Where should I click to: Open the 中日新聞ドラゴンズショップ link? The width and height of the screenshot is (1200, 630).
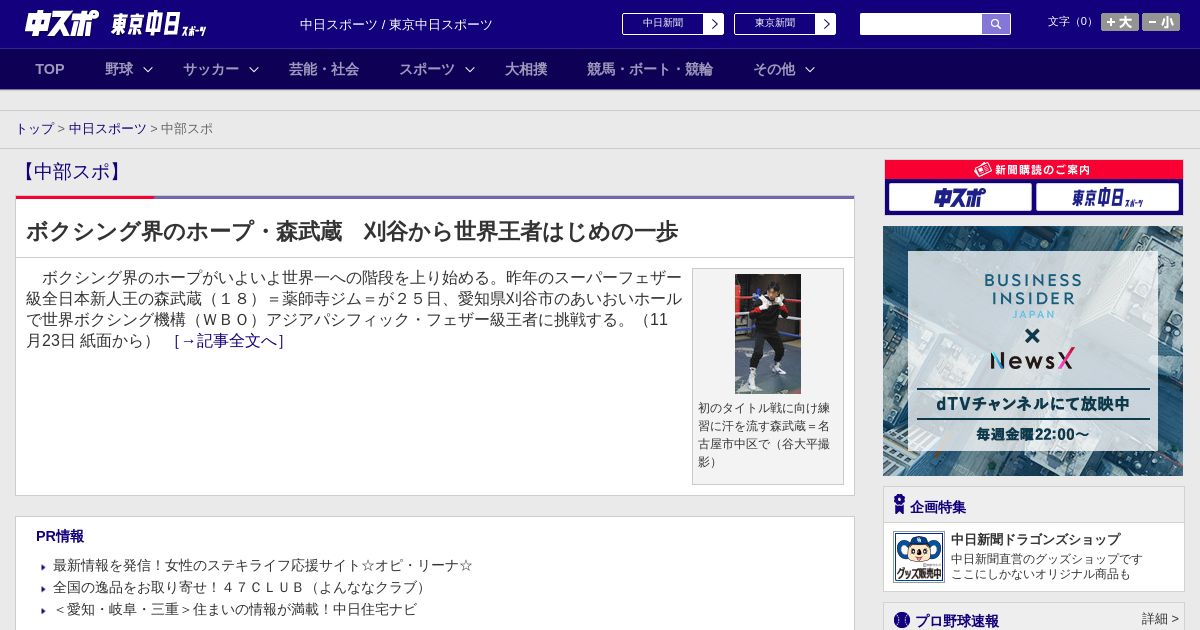coord(1036,539)
